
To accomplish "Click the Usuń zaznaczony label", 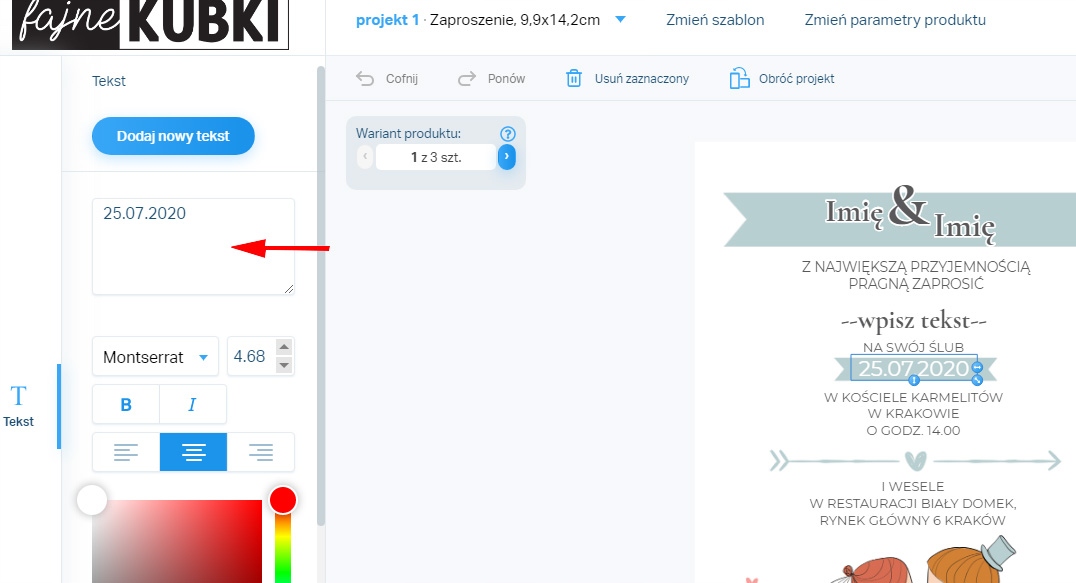I will tap(642, 79).
